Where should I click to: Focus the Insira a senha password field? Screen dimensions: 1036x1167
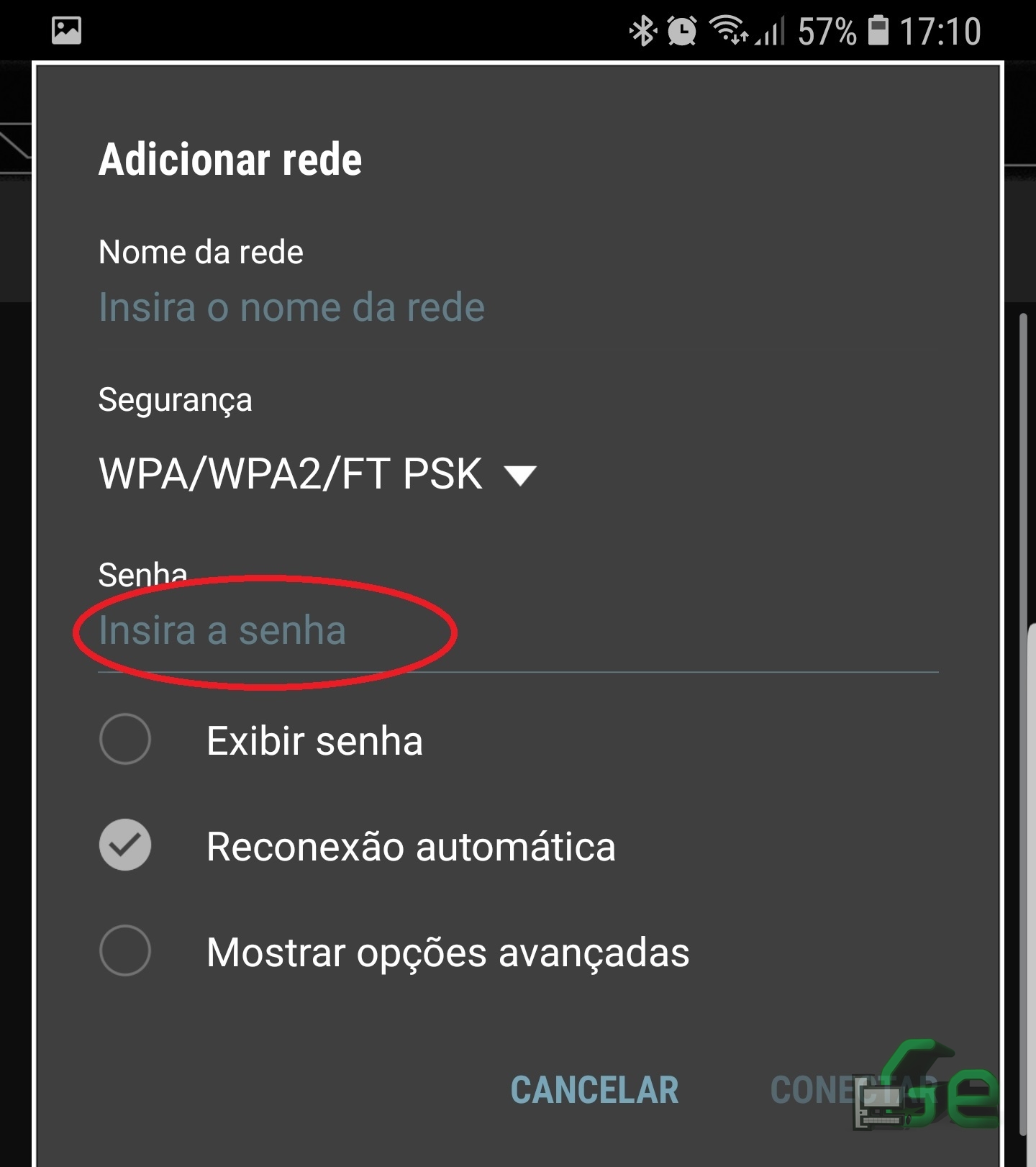click(x=518, y=632)
